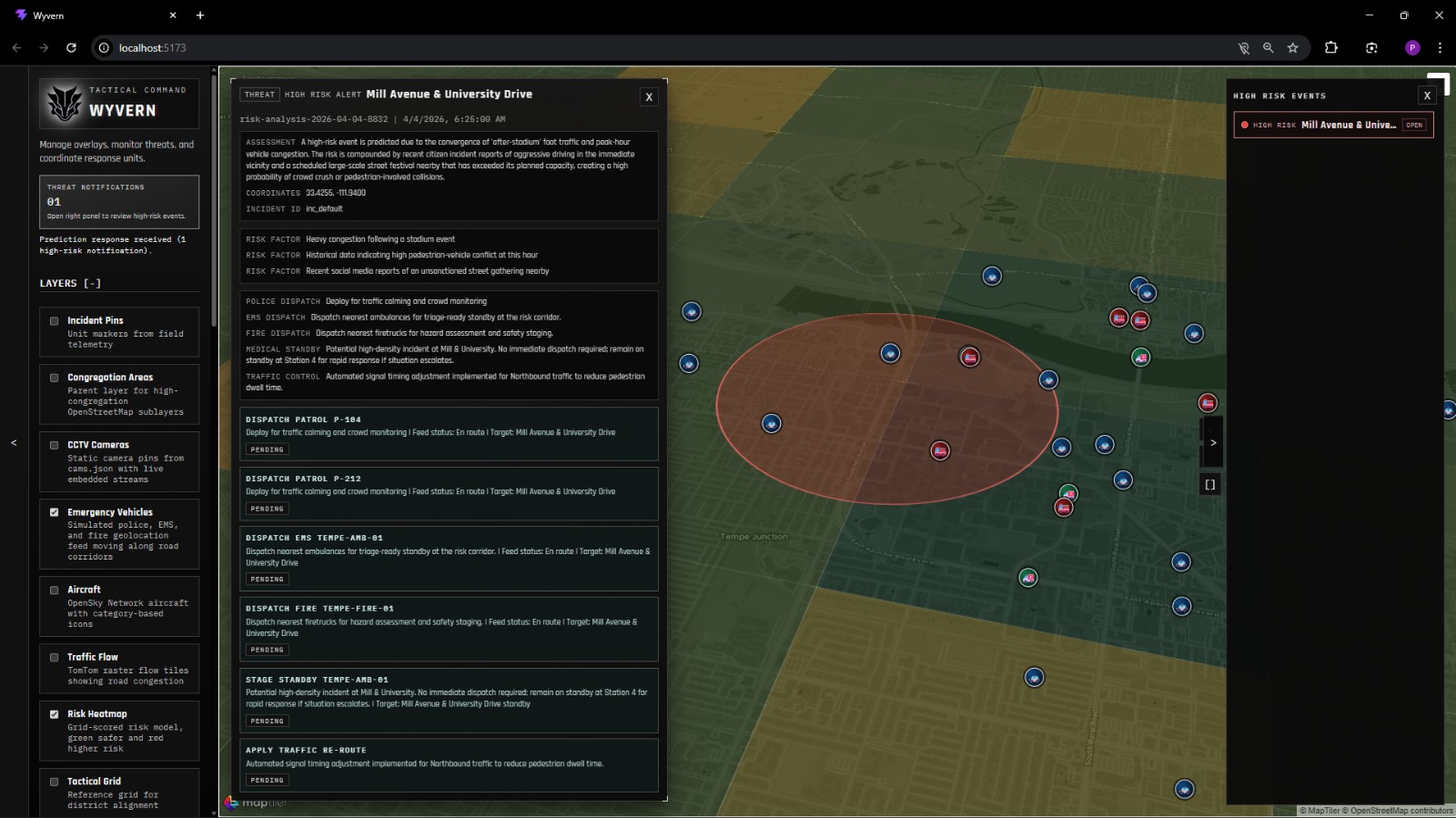
Task: Click the bracket icon button below the map arrow
Action: 1210,485
